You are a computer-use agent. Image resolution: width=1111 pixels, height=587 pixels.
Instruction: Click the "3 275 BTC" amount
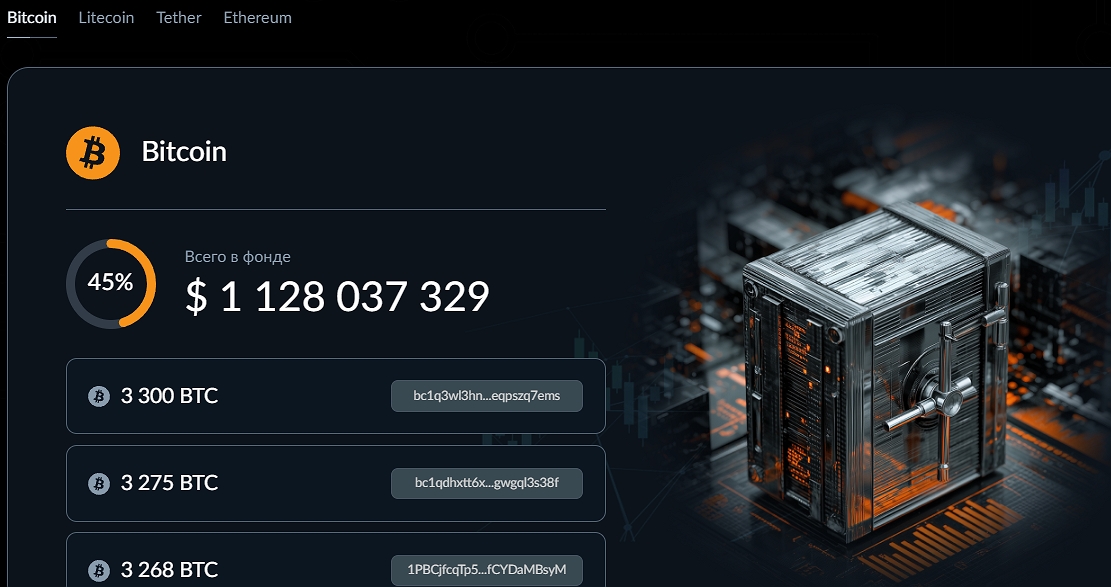(x=169, y=483)
